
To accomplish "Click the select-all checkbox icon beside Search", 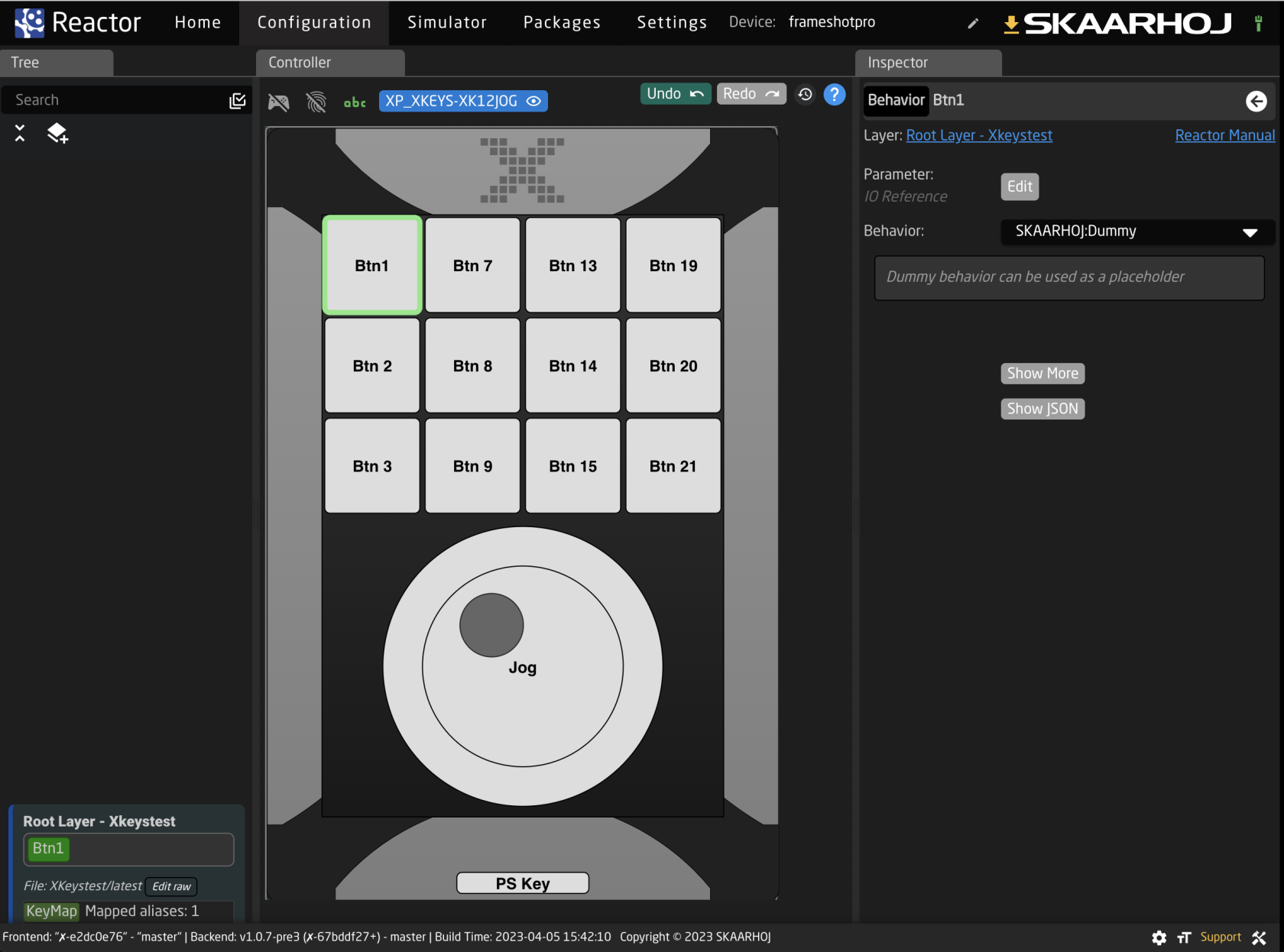I will tap(238, 100).
